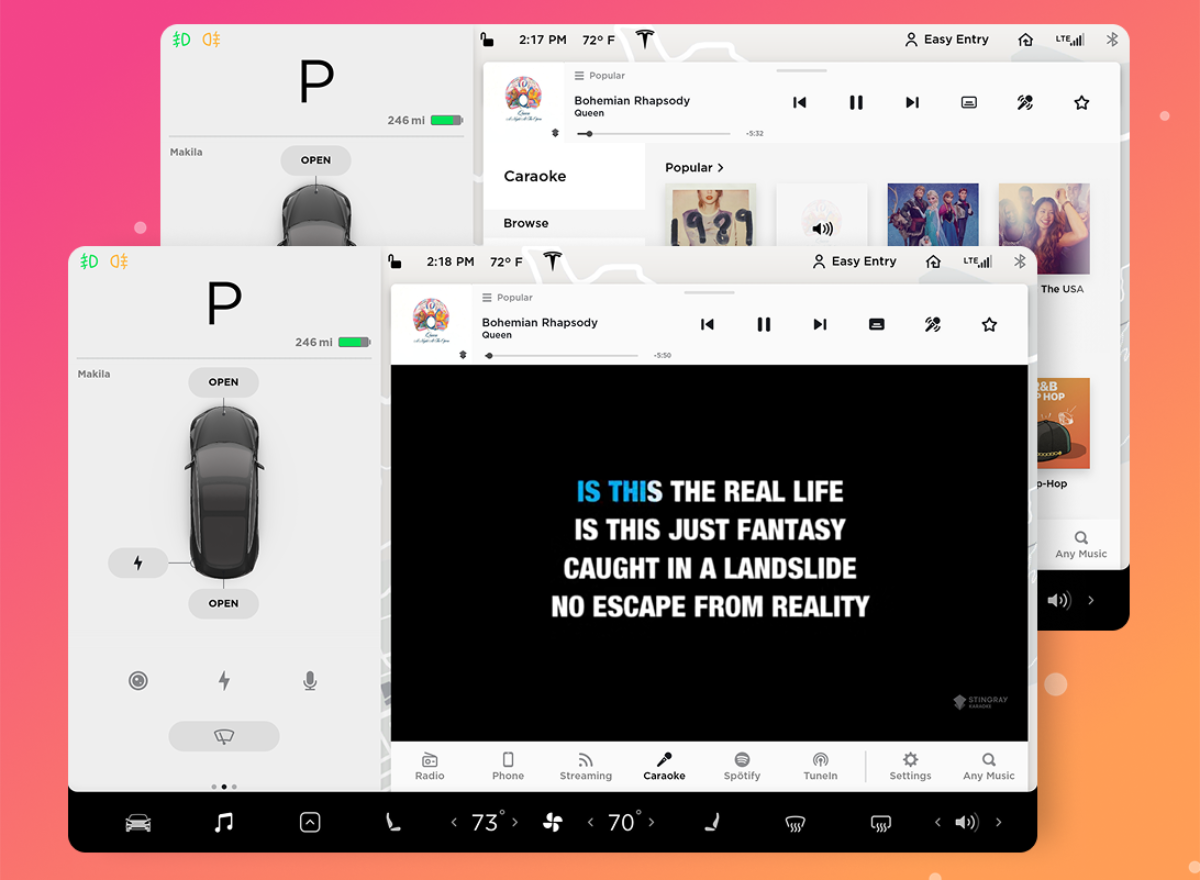Image resolution: width=1200 pixels, height=880 pixels.
Task: Toggle the green headlight indicator in front window
Action: [x=89, y=261]
